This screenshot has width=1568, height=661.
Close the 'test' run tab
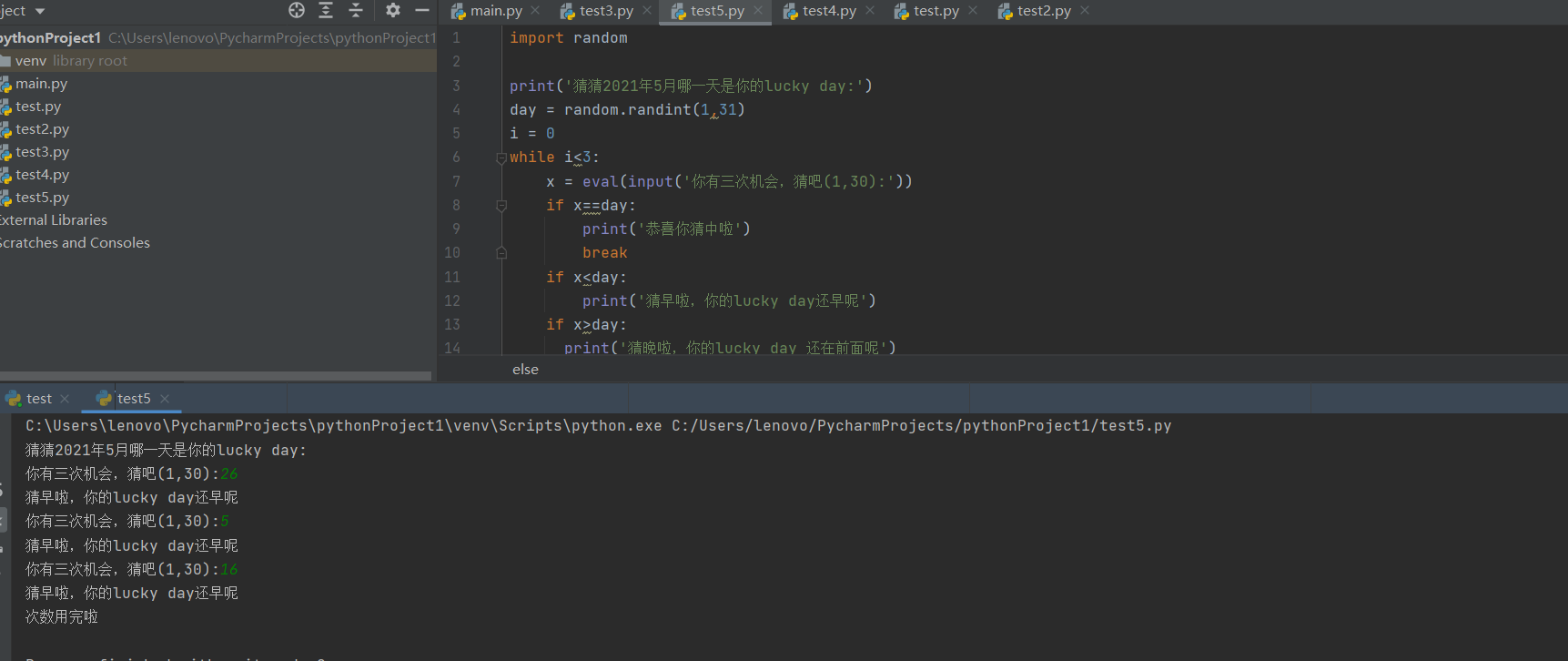(65, 399)
